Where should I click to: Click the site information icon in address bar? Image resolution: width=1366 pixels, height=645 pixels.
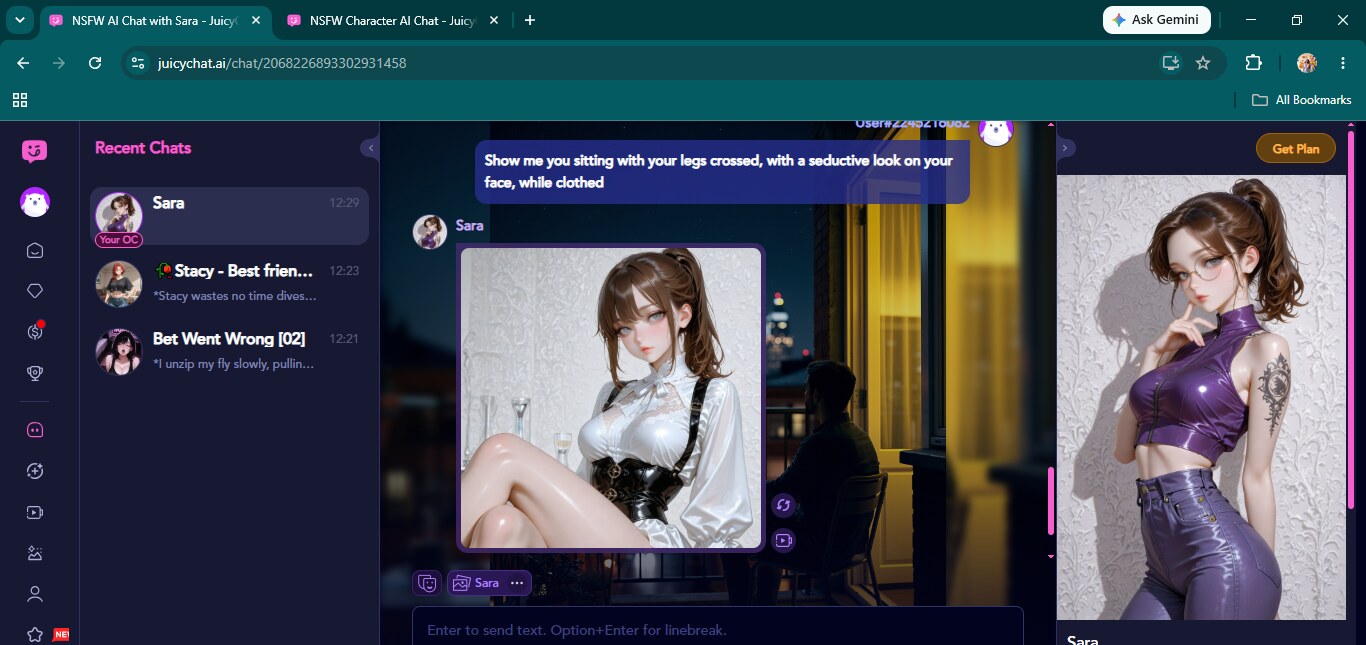point(138,63)
